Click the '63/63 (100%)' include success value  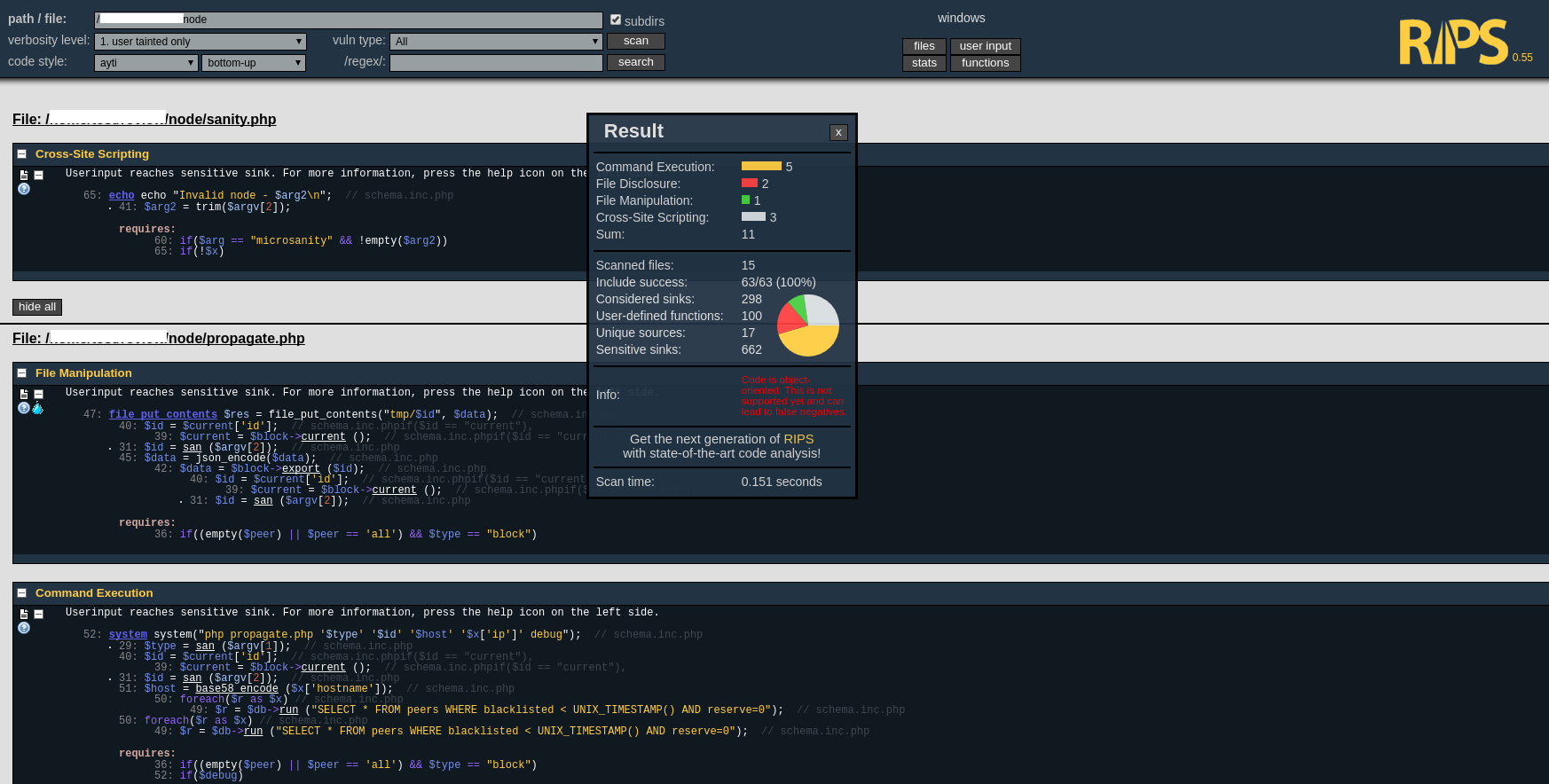coord(778,282)
